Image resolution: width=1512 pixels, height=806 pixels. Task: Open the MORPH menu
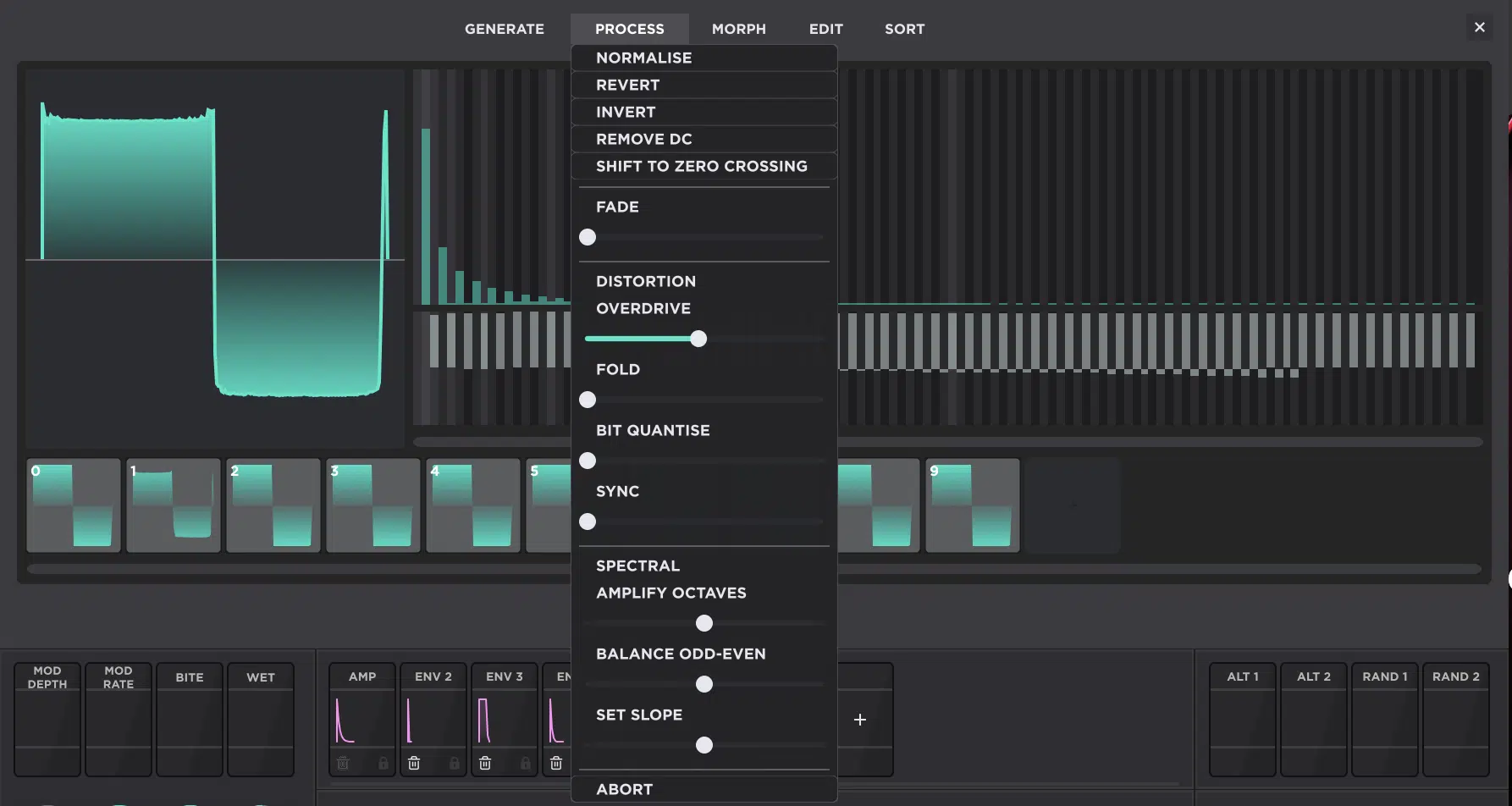tap(738, 28)
